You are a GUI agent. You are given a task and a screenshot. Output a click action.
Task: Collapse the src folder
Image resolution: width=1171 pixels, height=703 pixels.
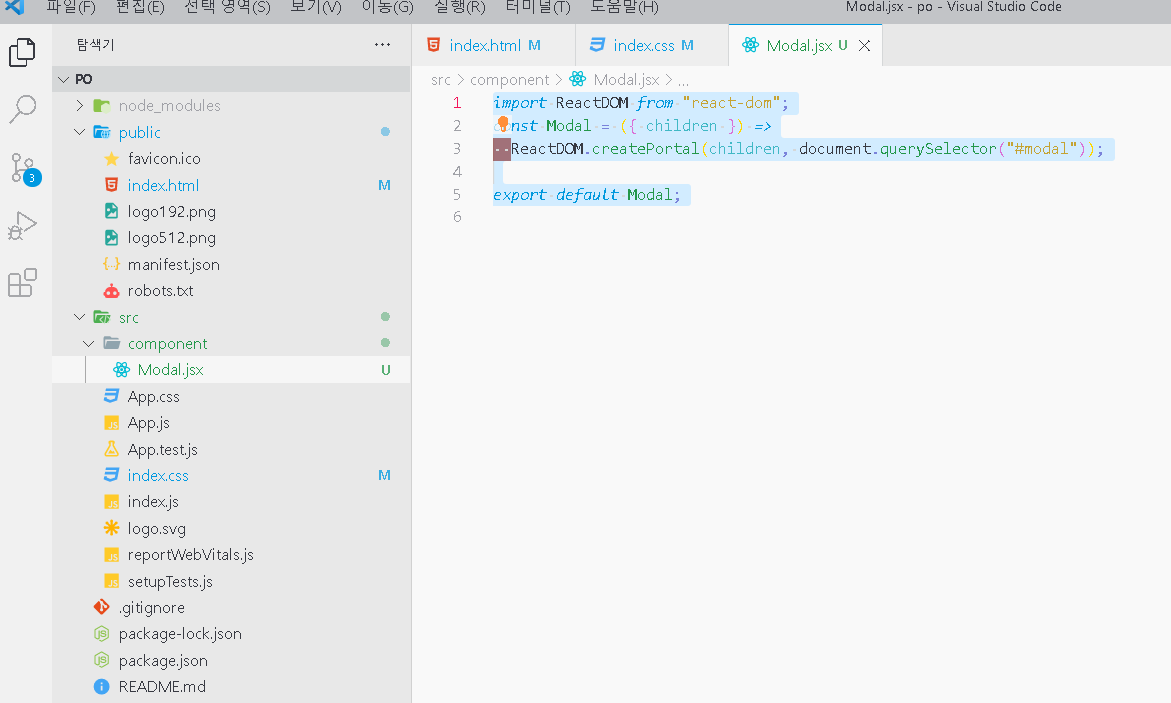(x=80, y=317)
